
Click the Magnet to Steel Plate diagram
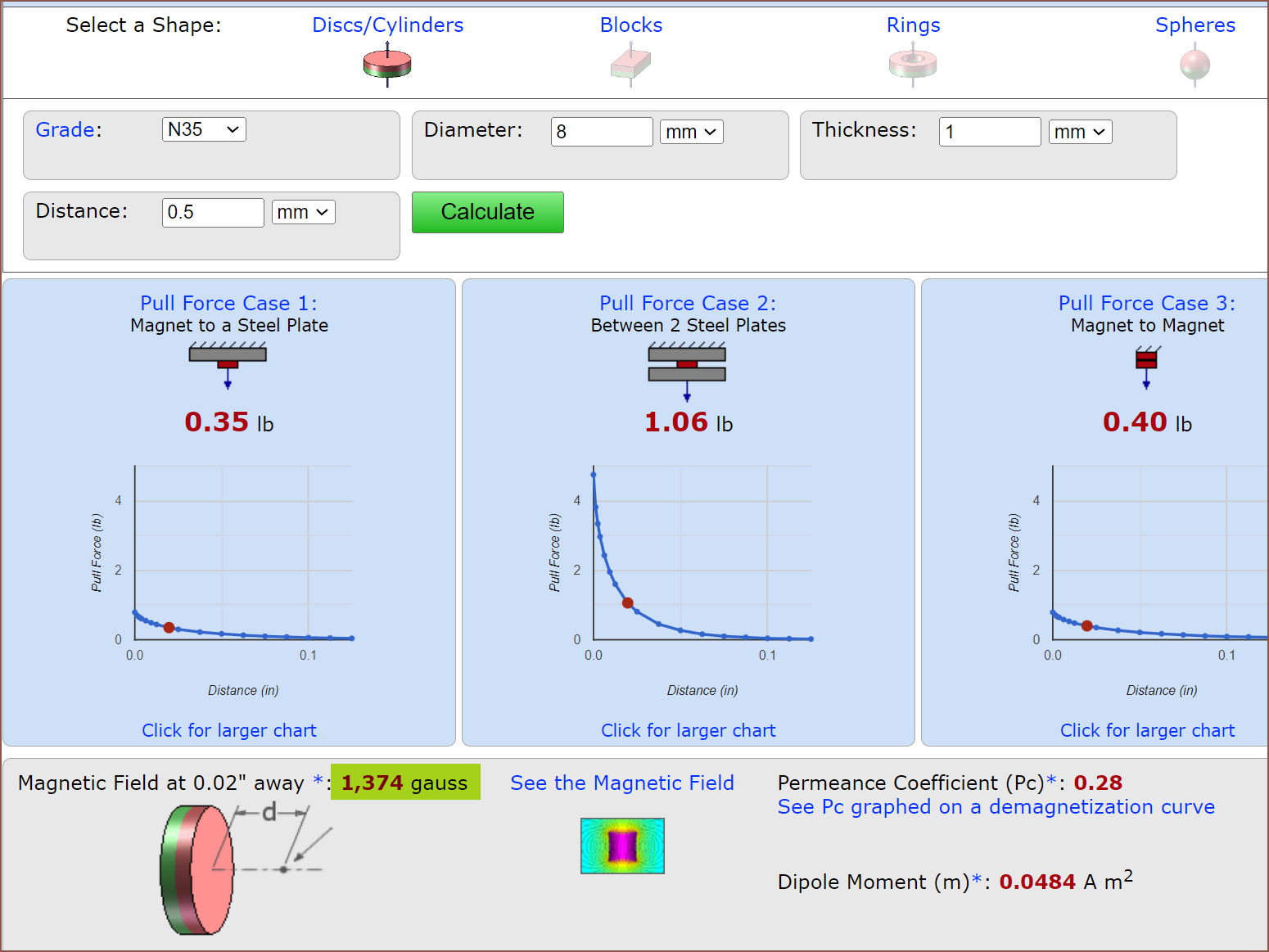tap(228, 364)
